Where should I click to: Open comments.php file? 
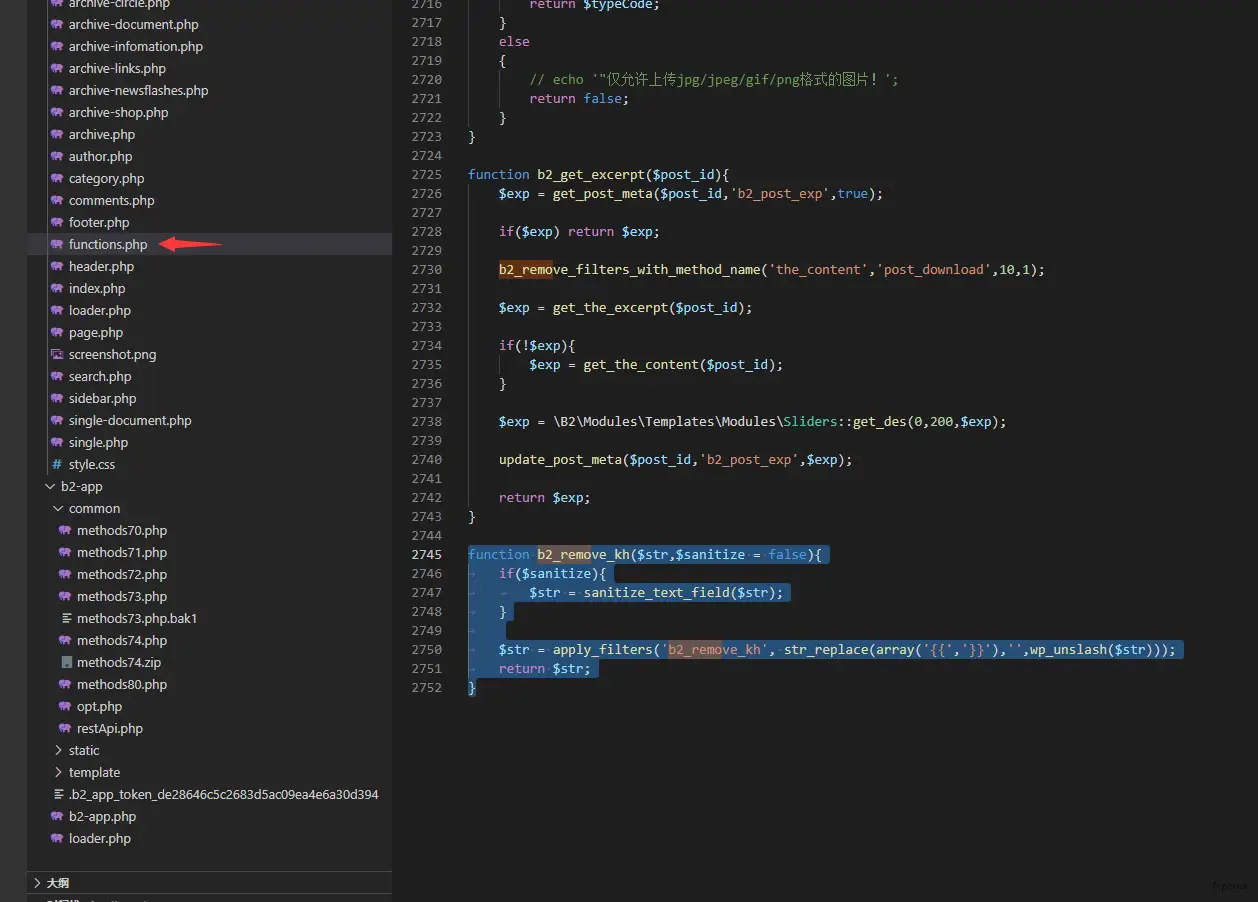(112, 200)
